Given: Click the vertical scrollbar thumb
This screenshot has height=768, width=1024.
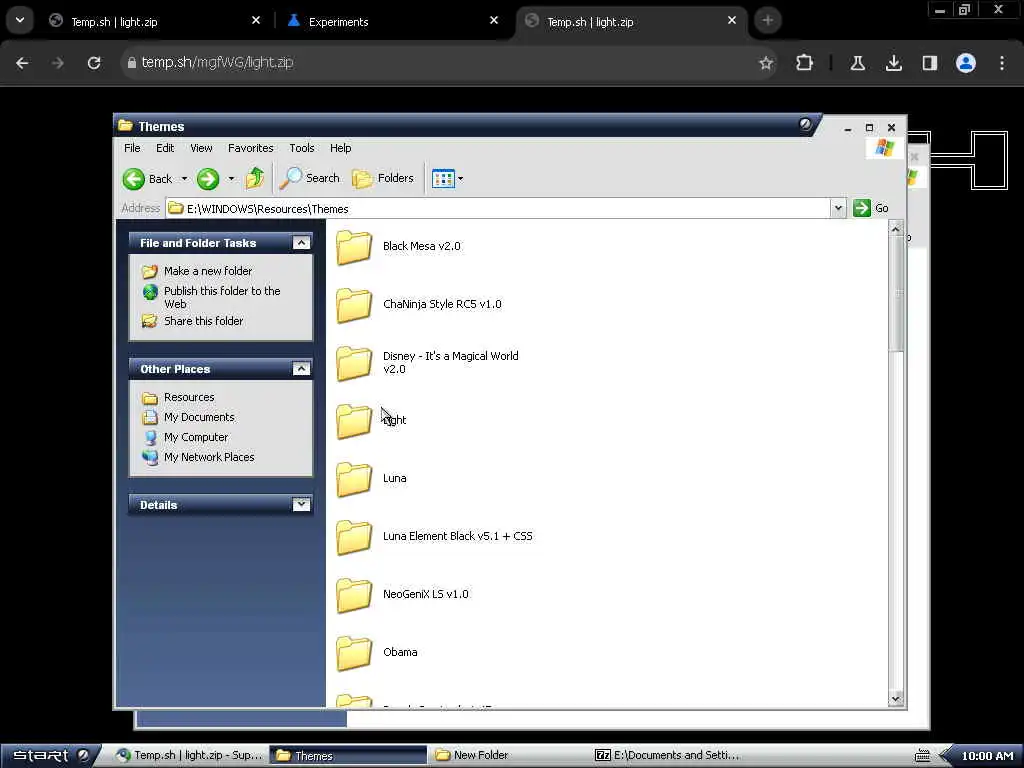Looking at the screenshot, I should point(896,294).
